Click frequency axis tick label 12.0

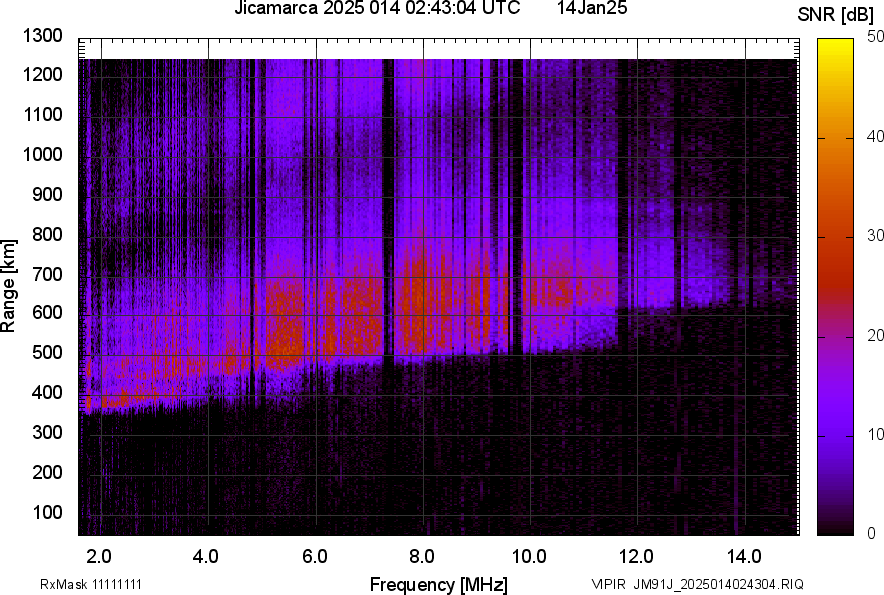[636, 557]
